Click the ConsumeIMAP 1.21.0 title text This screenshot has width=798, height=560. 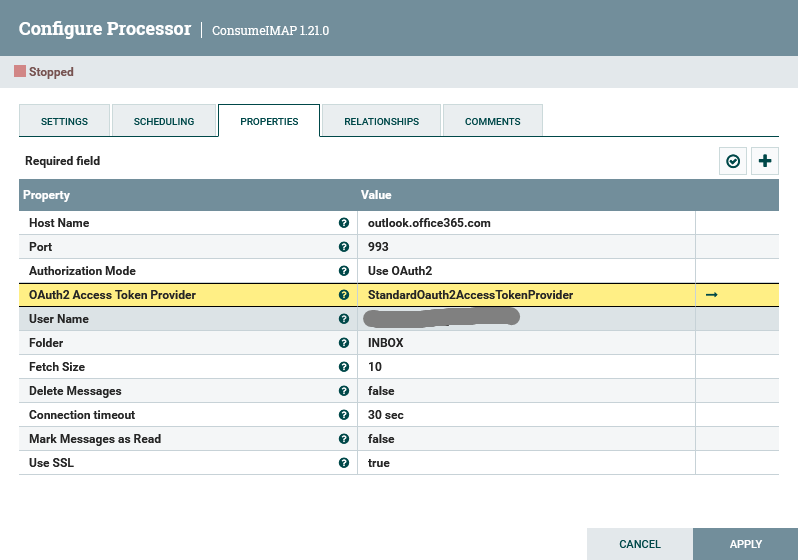click(271, 31)
